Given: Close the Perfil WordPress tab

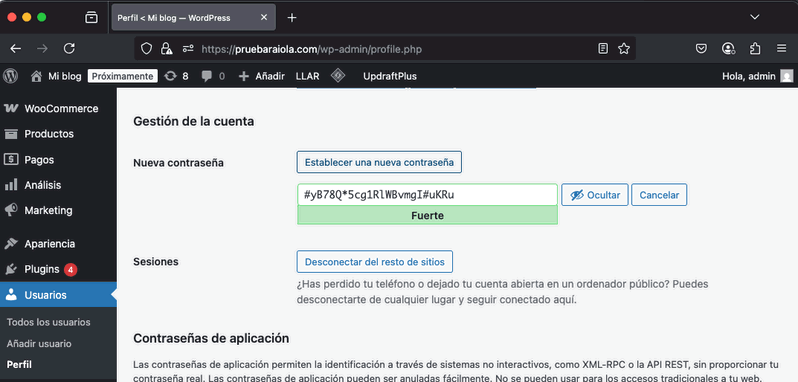Looking at the screenshot, I should (264, 17).
